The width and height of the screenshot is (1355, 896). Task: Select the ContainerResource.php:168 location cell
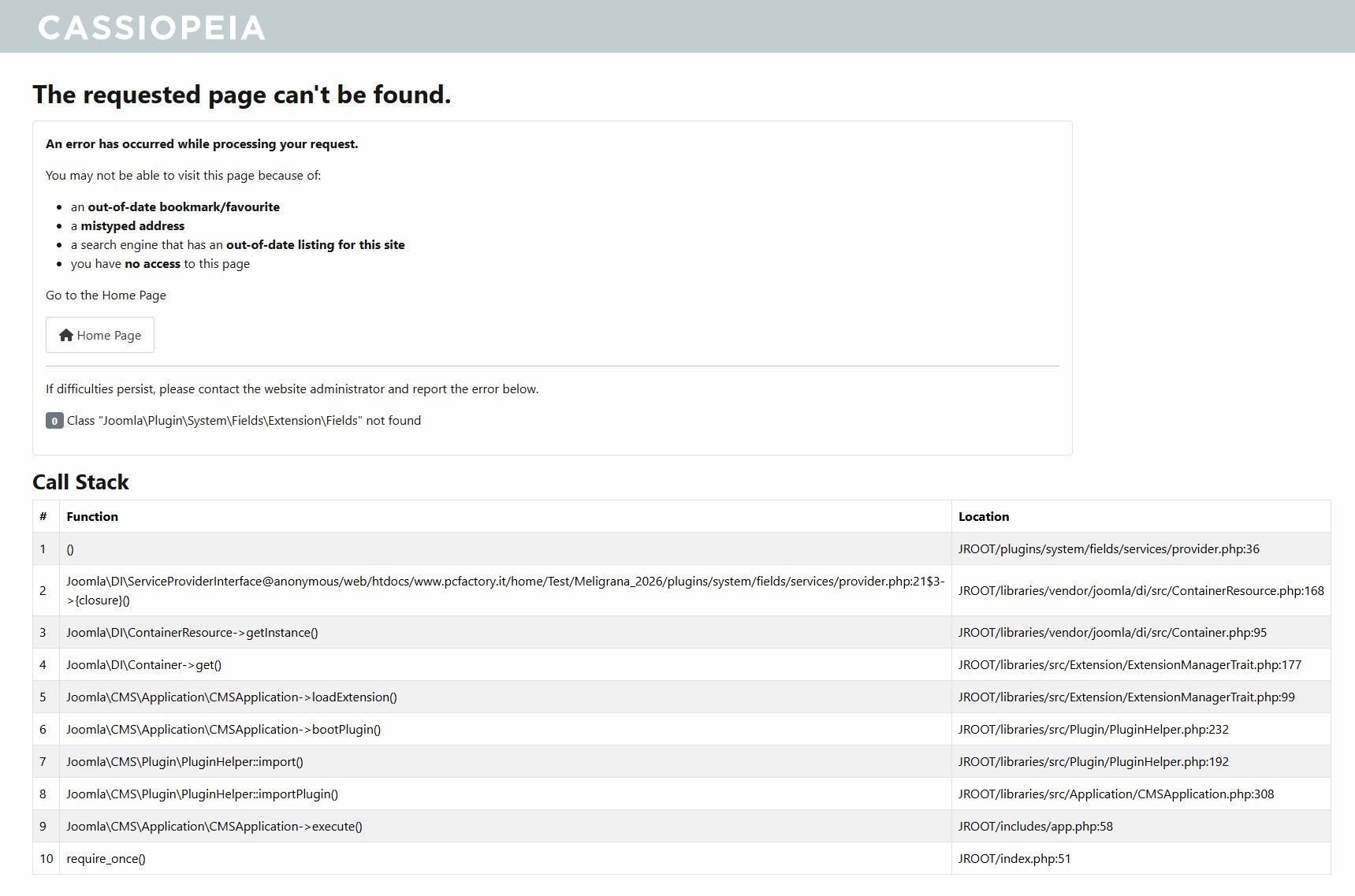pos(1141,591)
